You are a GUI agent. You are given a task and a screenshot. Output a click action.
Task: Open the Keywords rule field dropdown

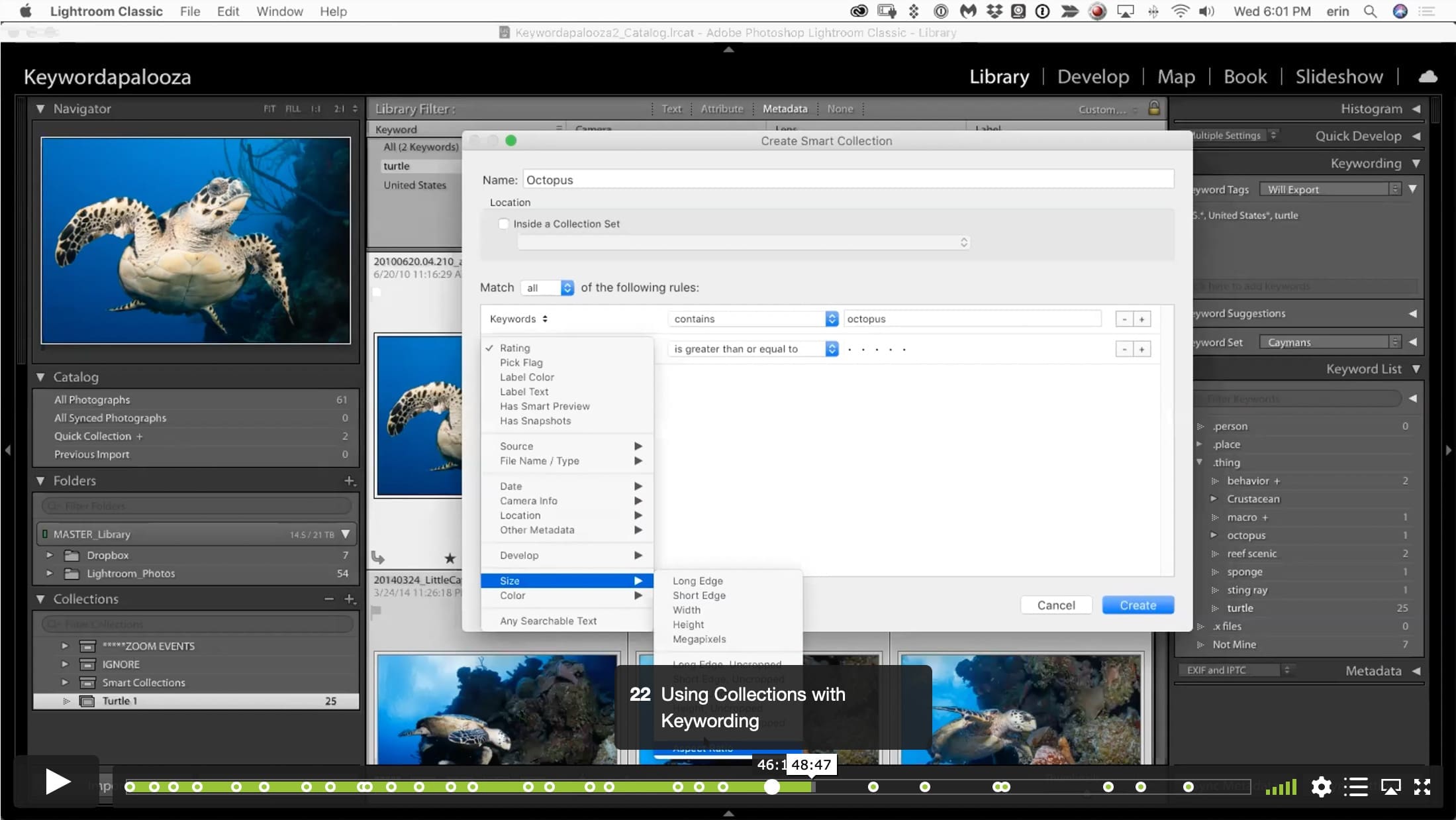[x=519, y=319]
